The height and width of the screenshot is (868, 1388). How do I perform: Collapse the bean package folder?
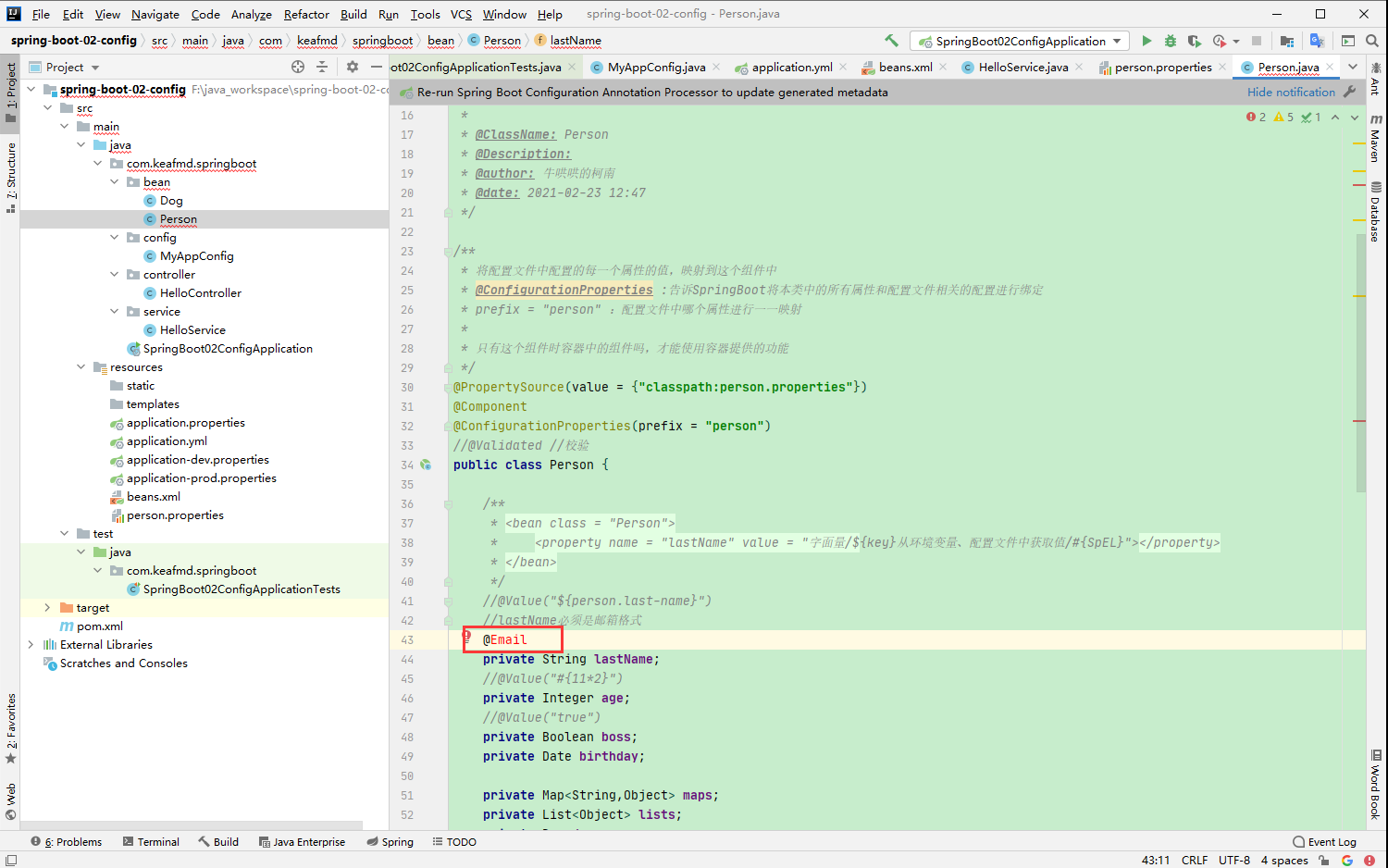[115, 182]
